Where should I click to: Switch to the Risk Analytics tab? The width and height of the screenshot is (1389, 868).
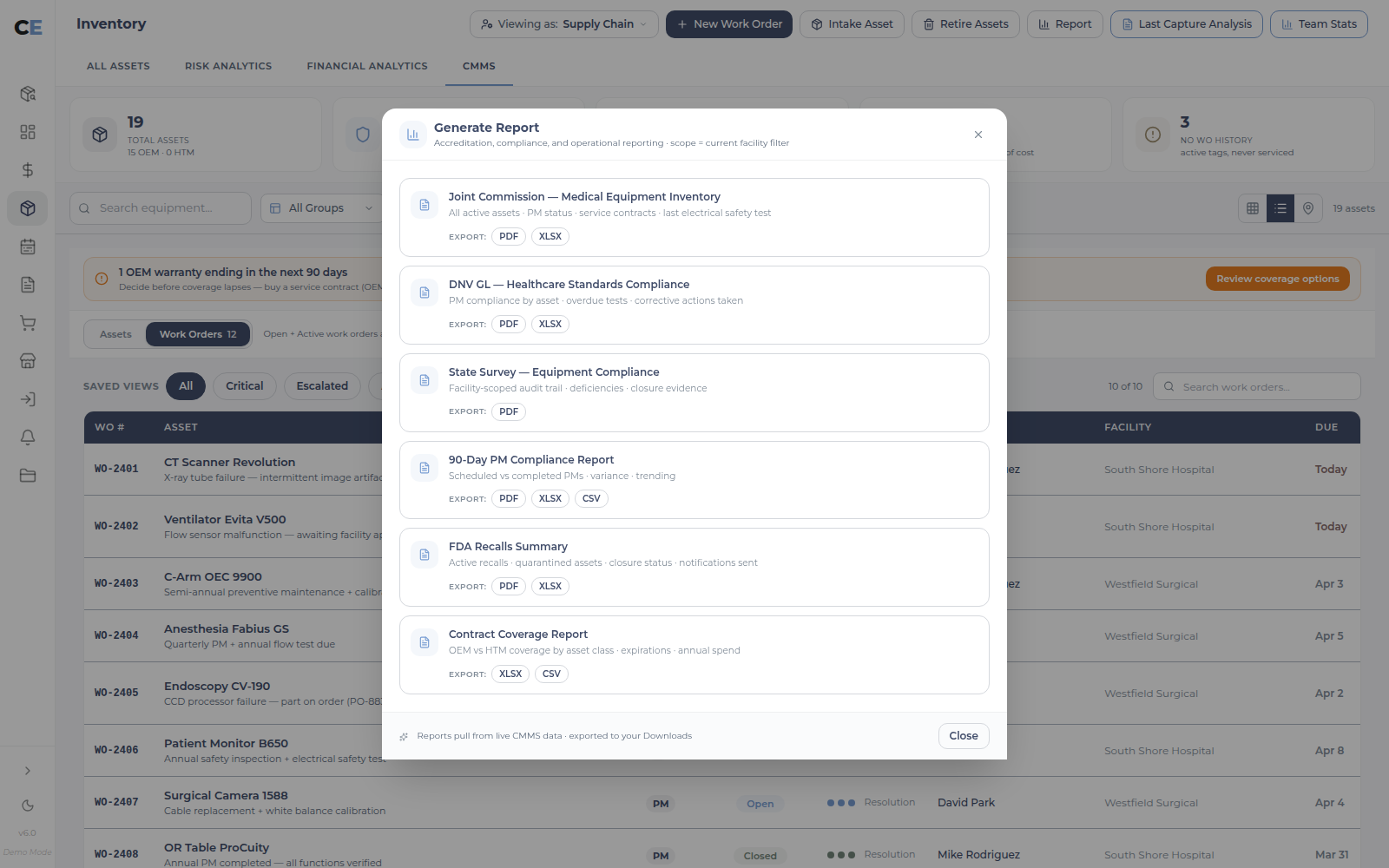[228, 66]
